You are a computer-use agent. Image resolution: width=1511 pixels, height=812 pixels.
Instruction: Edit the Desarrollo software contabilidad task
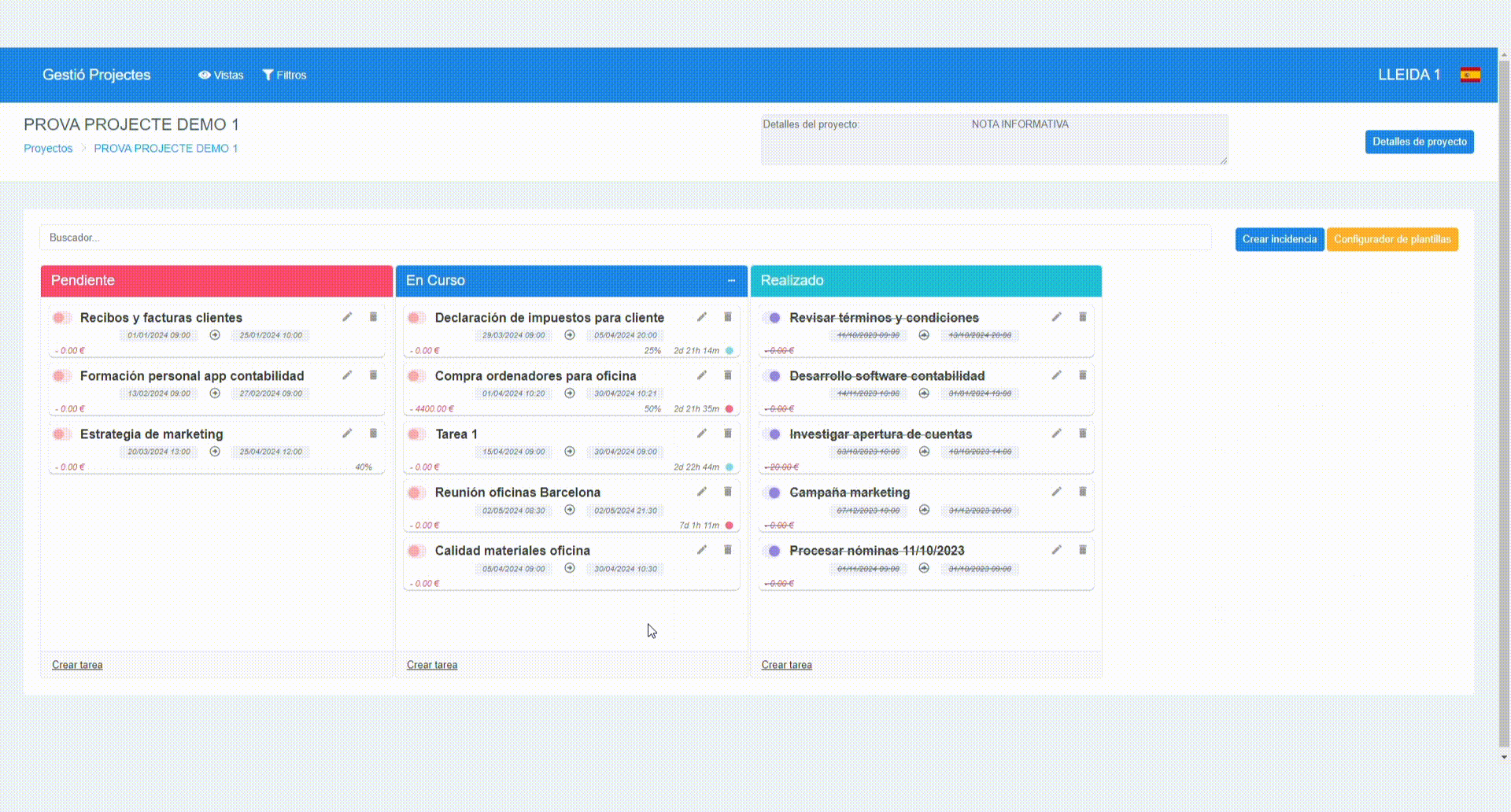click(1056, 375)
